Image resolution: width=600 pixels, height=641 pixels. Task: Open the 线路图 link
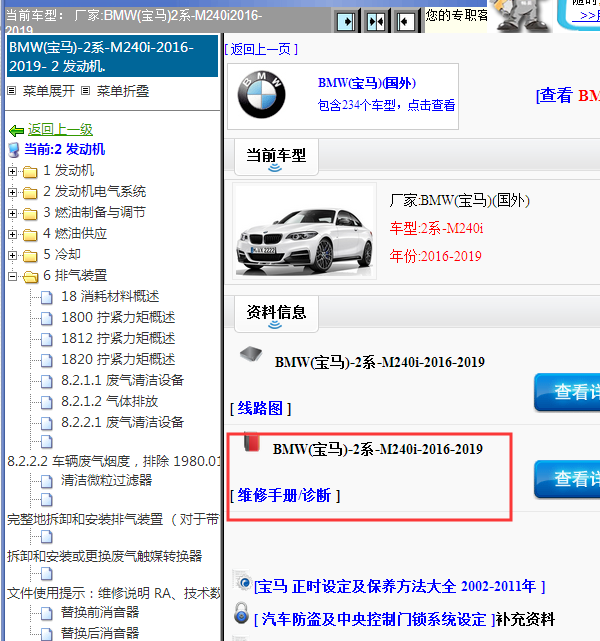click(x=260, y=408)
